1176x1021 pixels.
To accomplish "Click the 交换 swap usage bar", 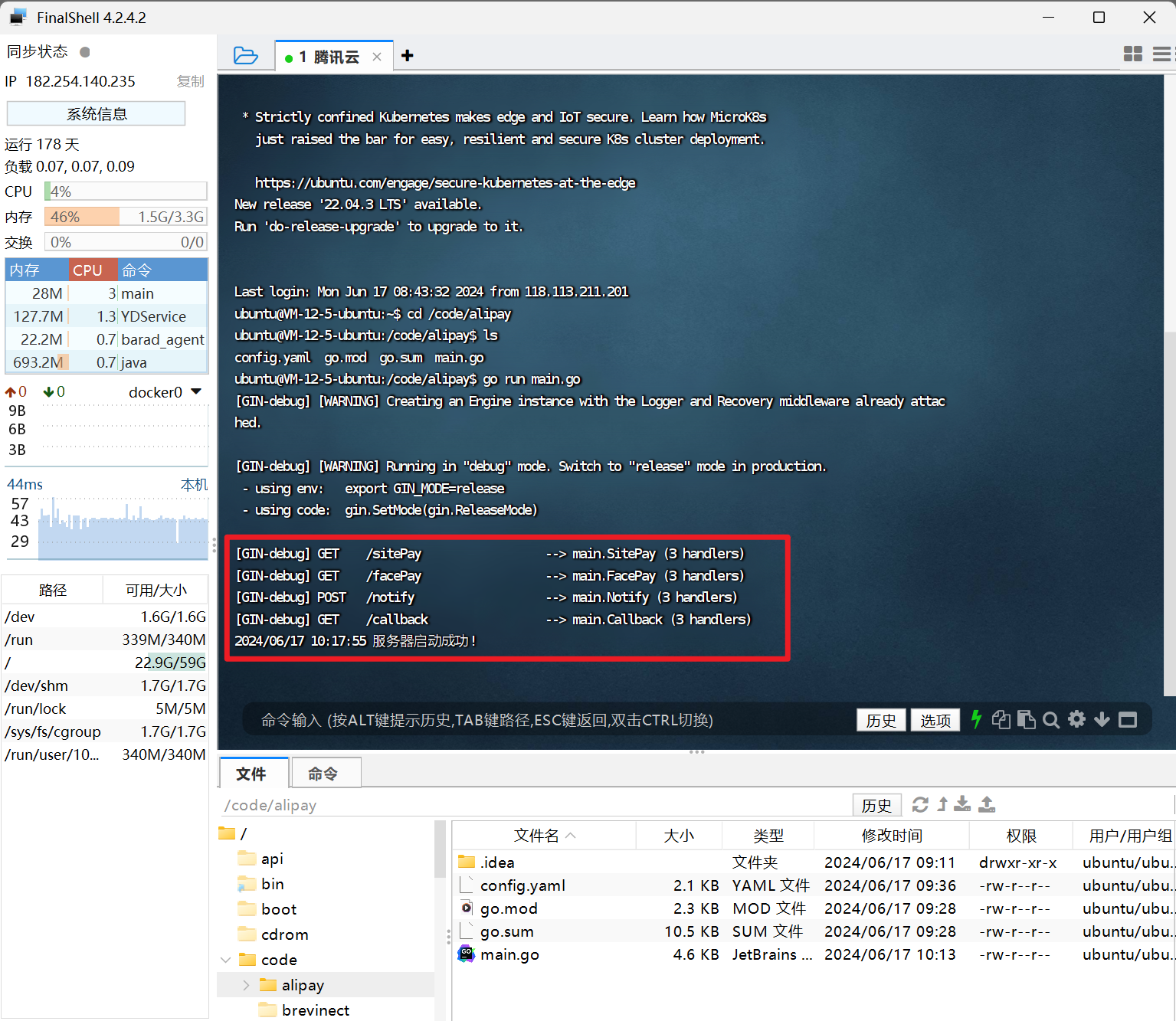I will [x=126, y=242].
